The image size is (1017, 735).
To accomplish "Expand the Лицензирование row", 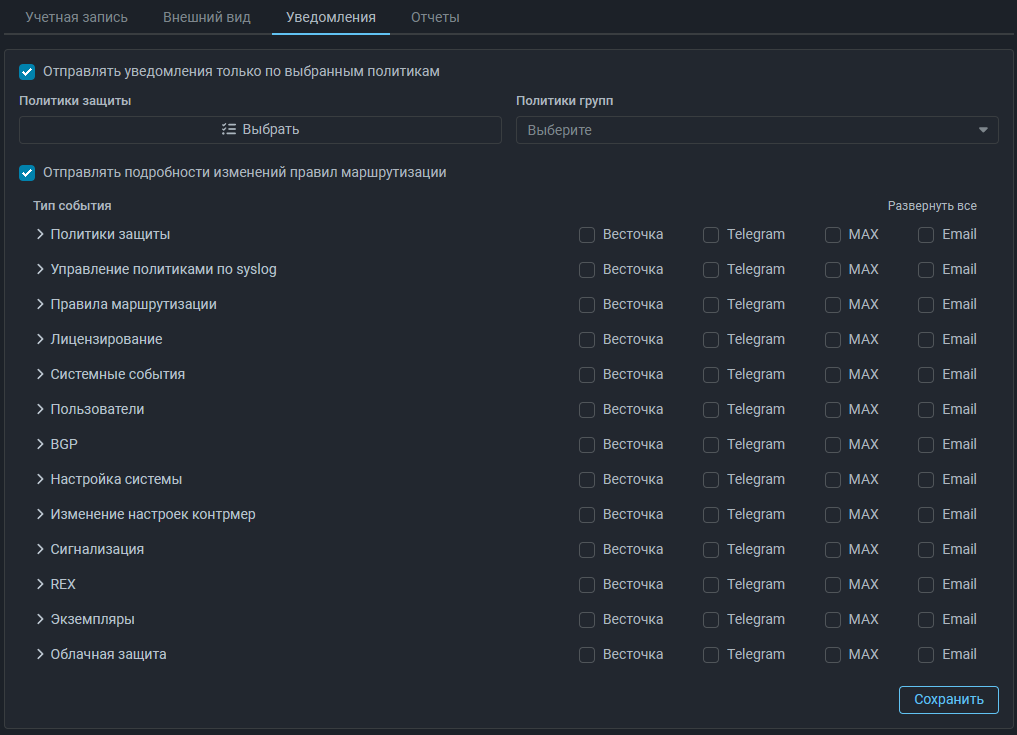I will tap(40, 339).
